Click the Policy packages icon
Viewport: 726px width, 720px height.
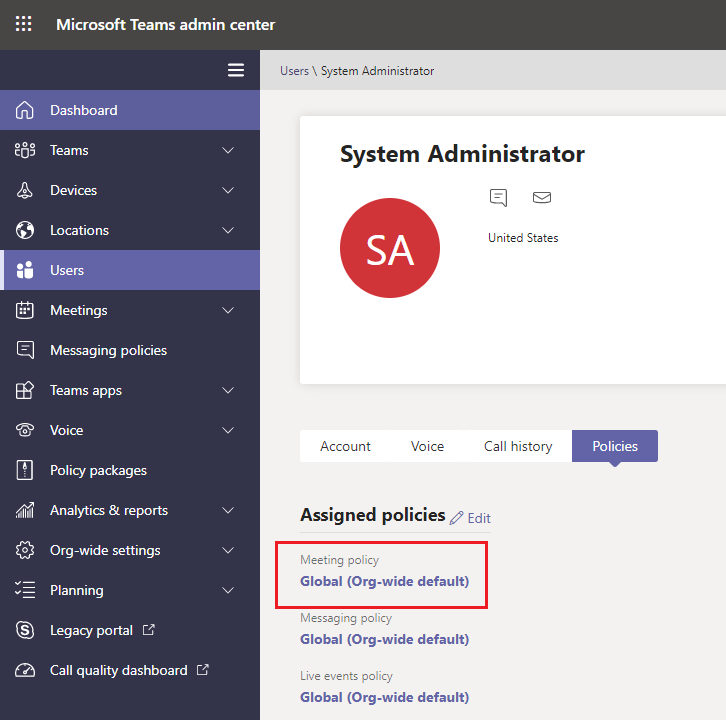pos(25,470)
